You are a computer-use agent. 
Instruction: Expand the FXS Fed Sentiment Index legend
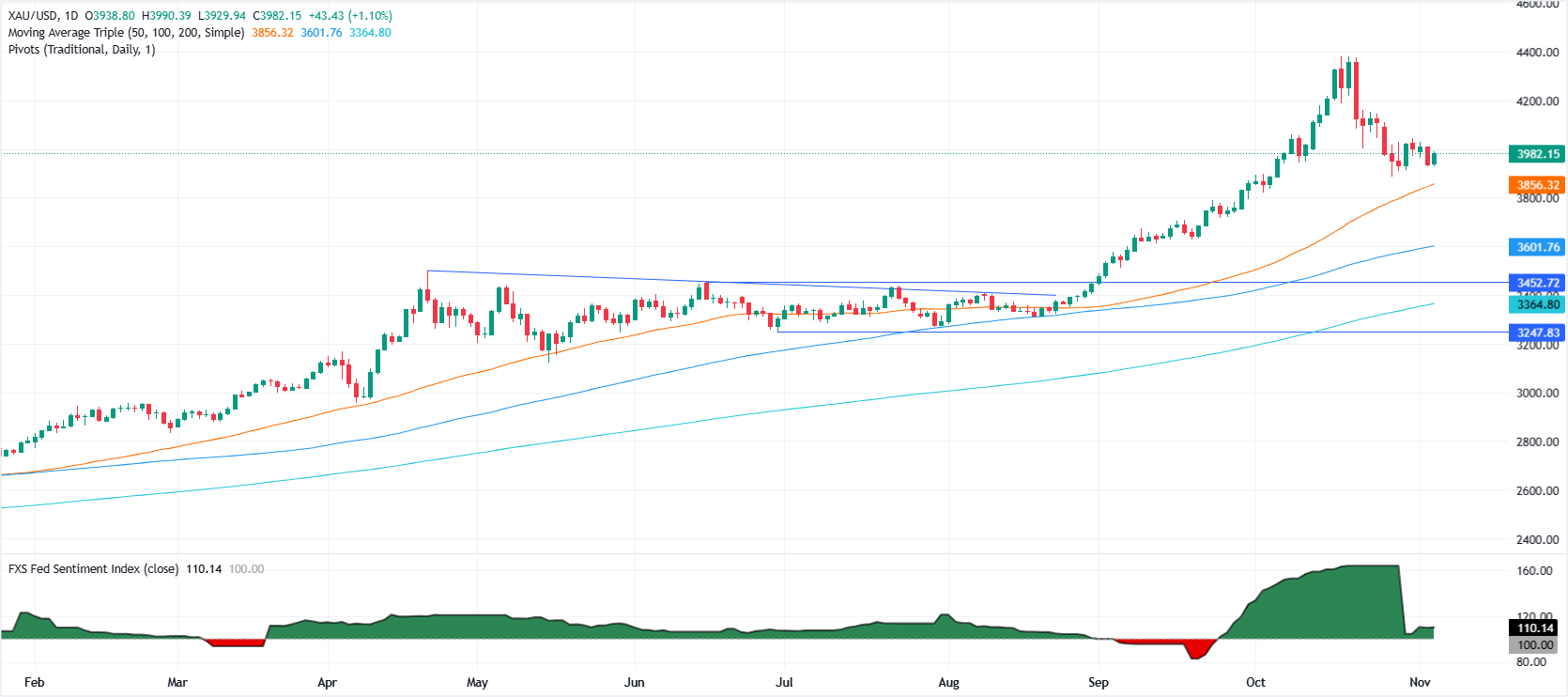[93, 569]
